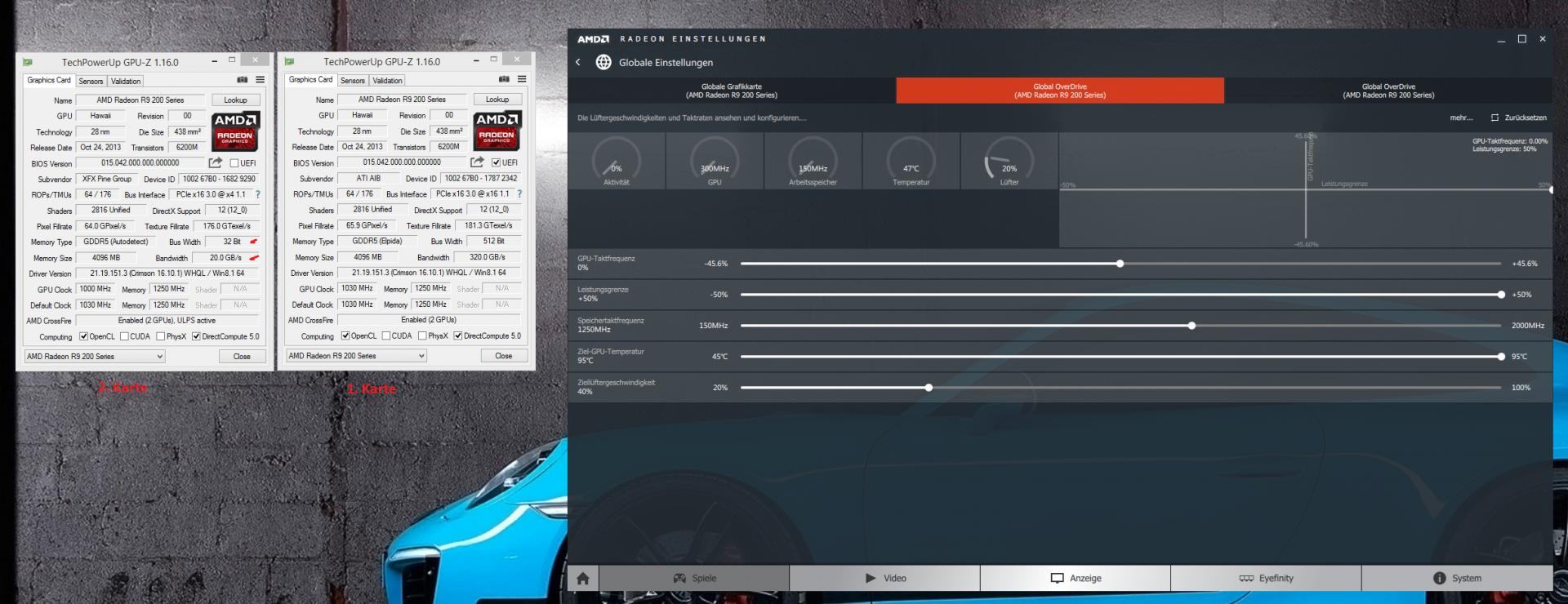The width and height of the screenshot is (1568, 604).
Task: Click the Zurücksetzen reset icon
Action: pyautogui.click(x=1494, y=118)
